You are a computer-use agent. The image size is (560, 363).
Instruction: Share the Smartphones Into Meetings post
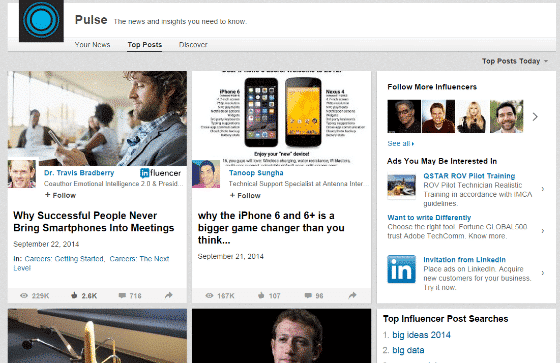(x=169, y=295)
